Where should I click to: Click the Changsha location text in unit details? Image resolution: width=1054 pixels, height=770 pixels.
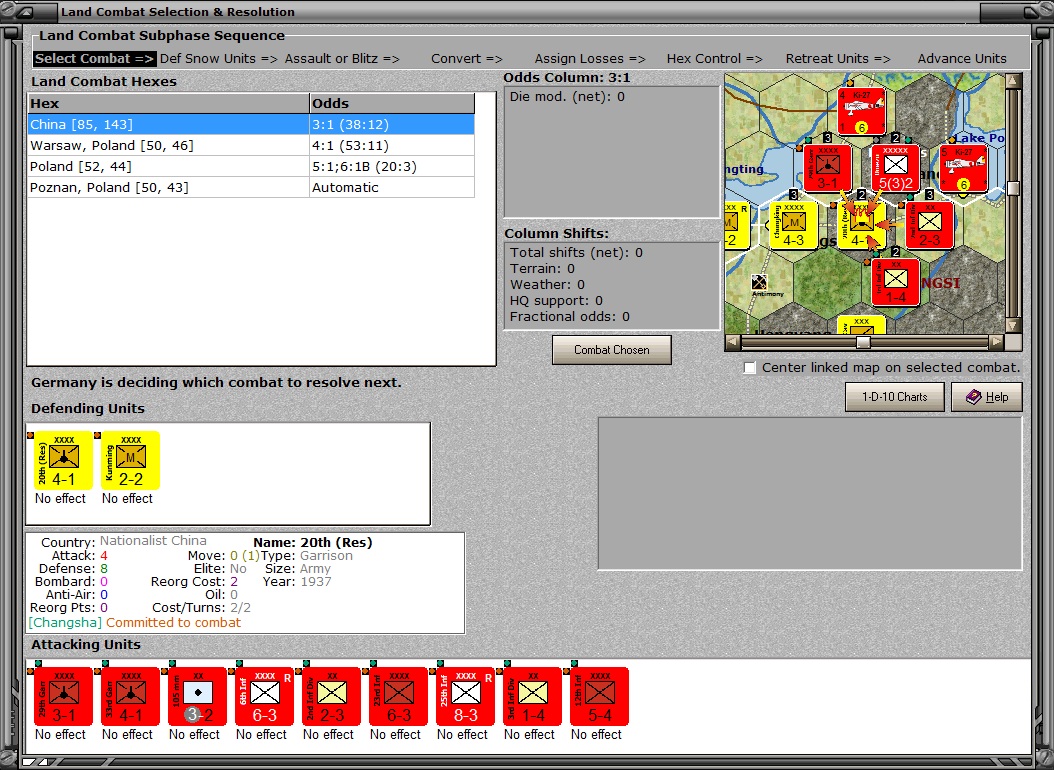(x=65, y=623)
